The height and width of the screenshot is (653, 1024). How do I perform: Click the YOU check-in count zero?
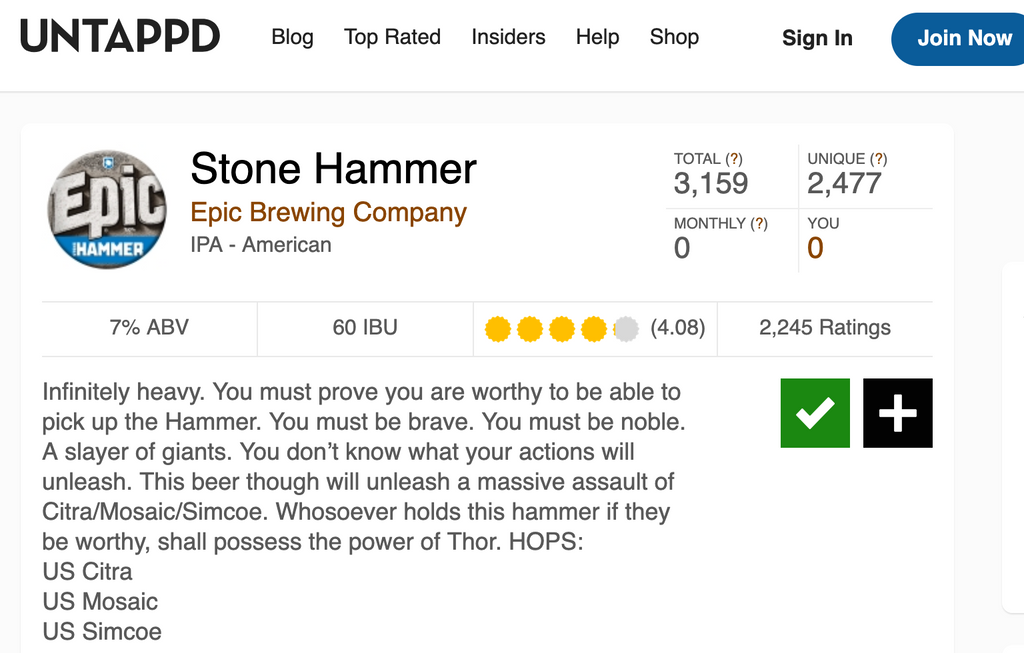[815, 248]
